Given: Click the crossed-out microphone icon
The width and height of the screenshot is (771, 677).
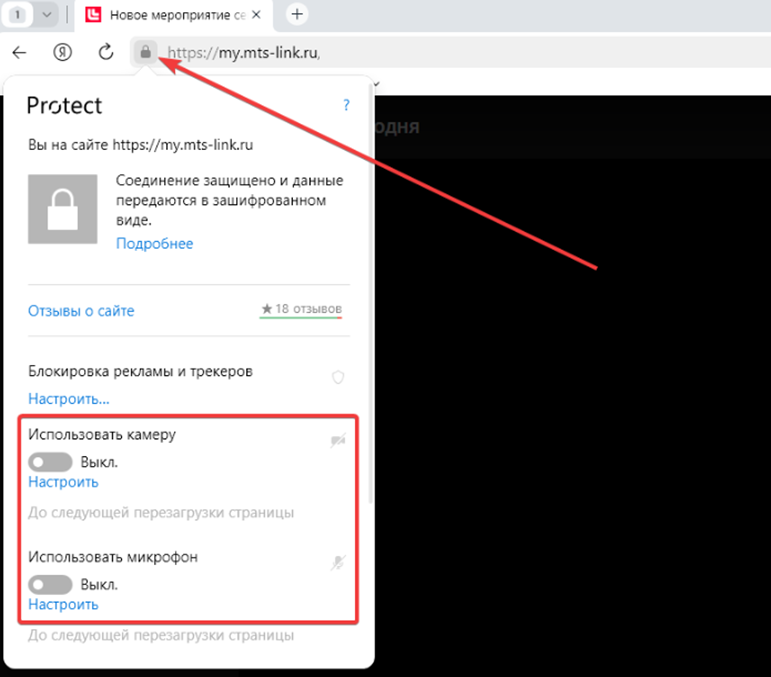Looking at the screenshot, I should [x=338, y=563].
